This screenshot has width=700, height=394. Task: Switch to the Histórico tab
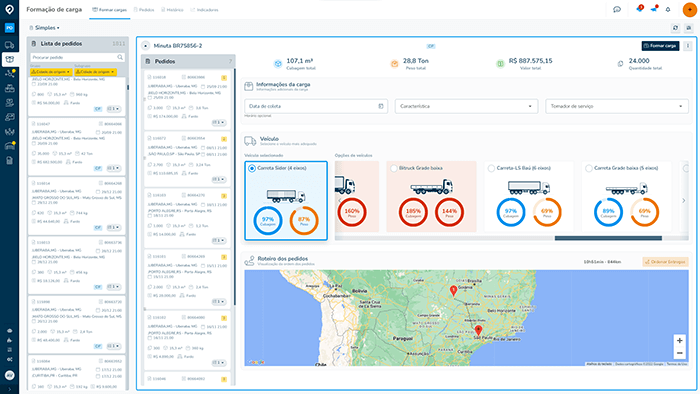coord(172,10)
